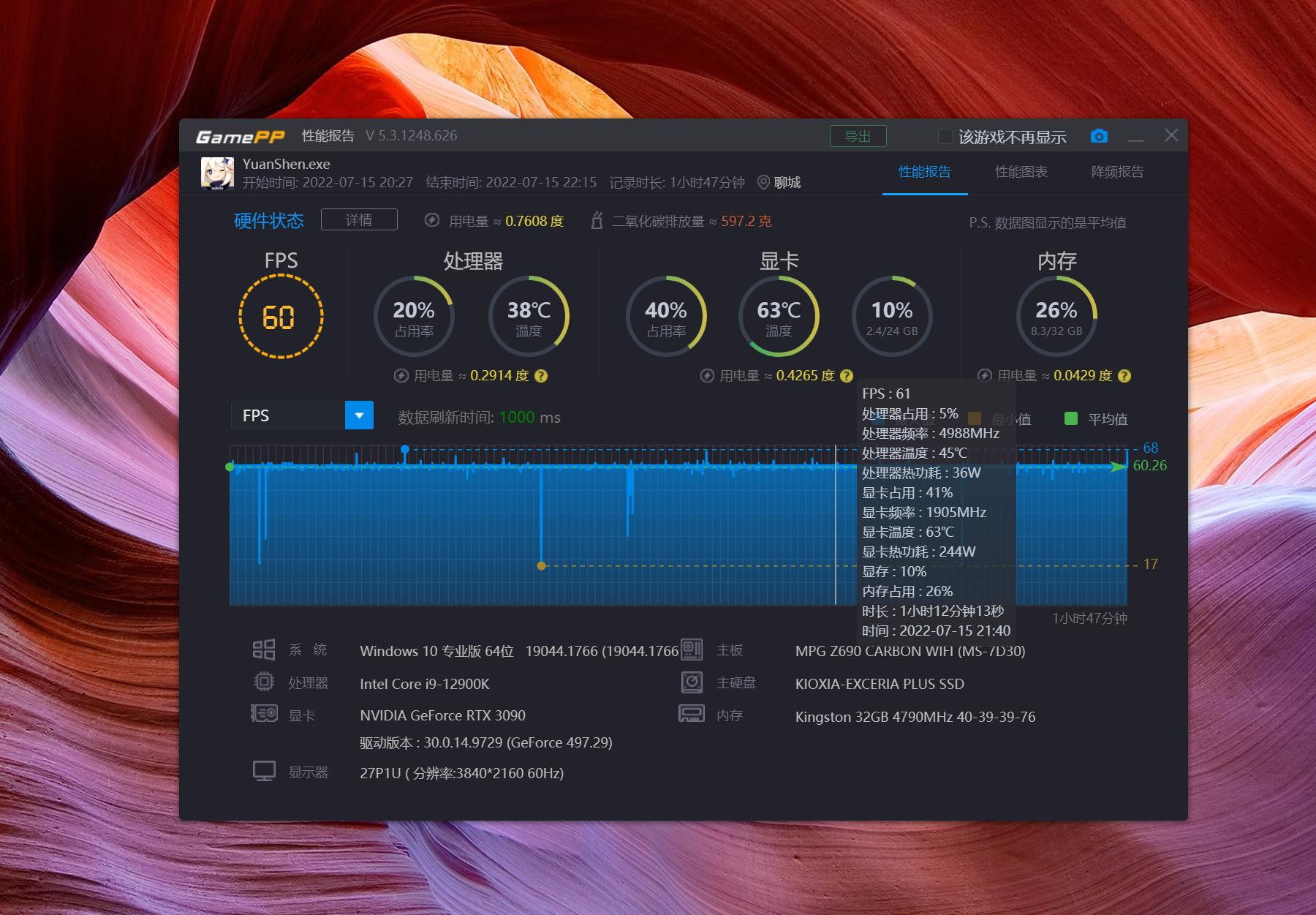Click the monitor icon beside 显示器
The width and height of the screenshot is (1316, 915).
tap(264, 772)
